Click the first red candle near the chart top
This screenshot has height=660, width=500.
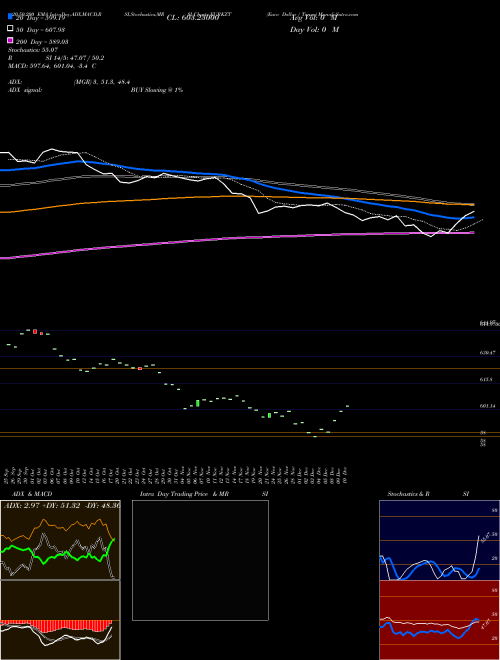point(35,331)
